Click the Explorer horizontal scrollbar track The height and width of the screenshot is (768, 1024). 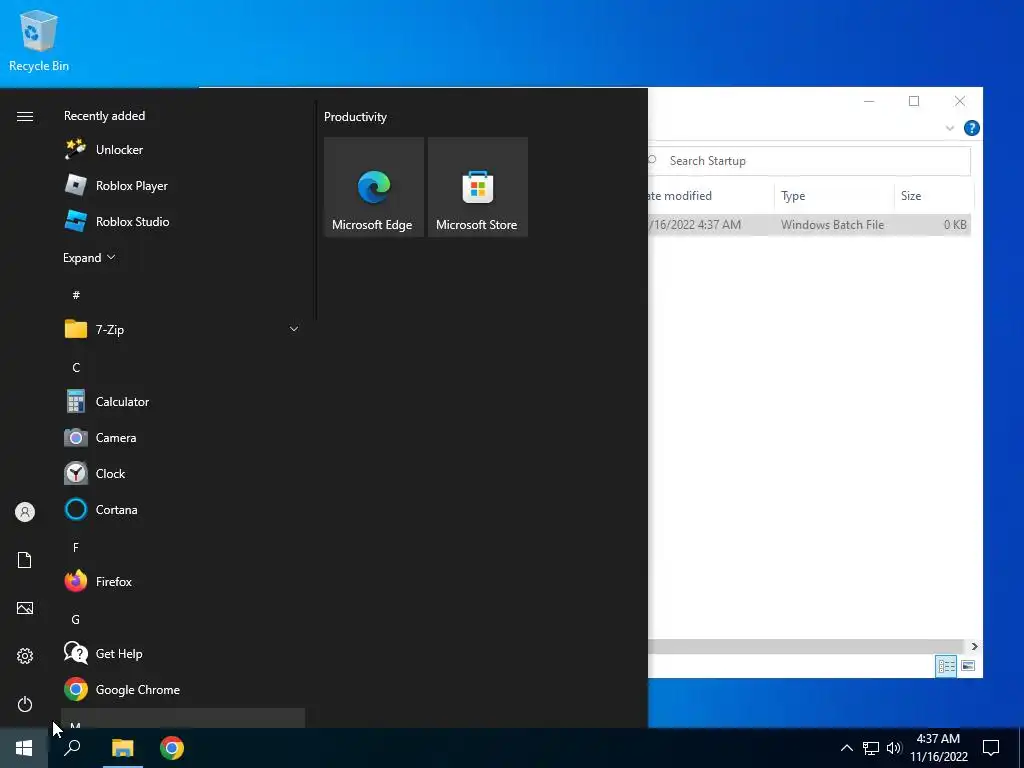(x=807, y=646)
